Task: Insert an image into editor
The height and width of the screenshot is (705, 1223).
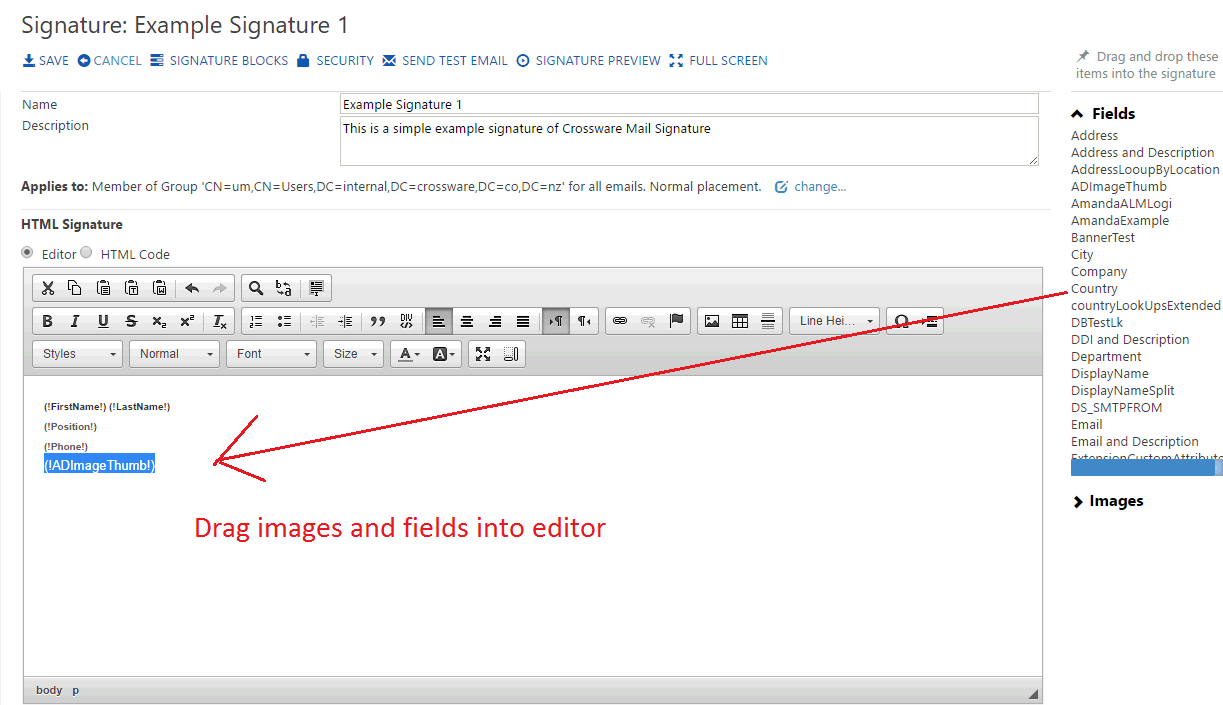Action: coord(712,321)
